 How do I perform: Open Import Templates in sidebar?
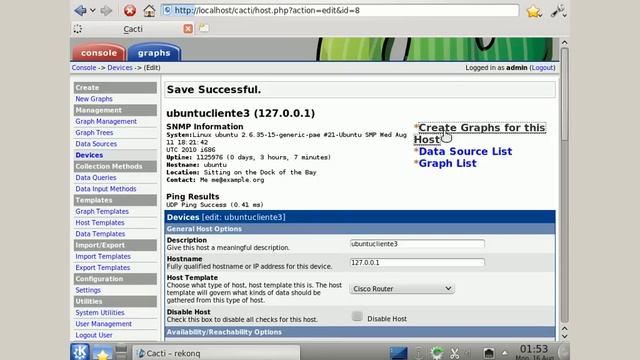[x=103, y=256]
